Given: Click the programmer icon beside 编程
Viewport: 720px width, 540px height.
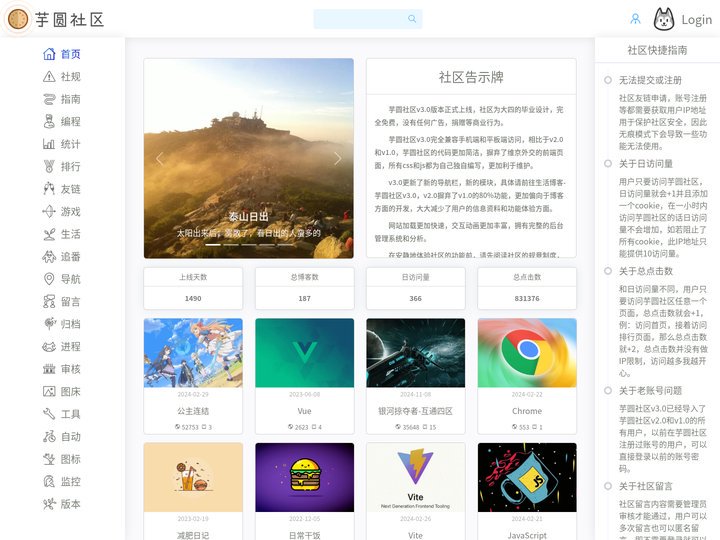Looking at the screenshot, I should click(49, 122).
